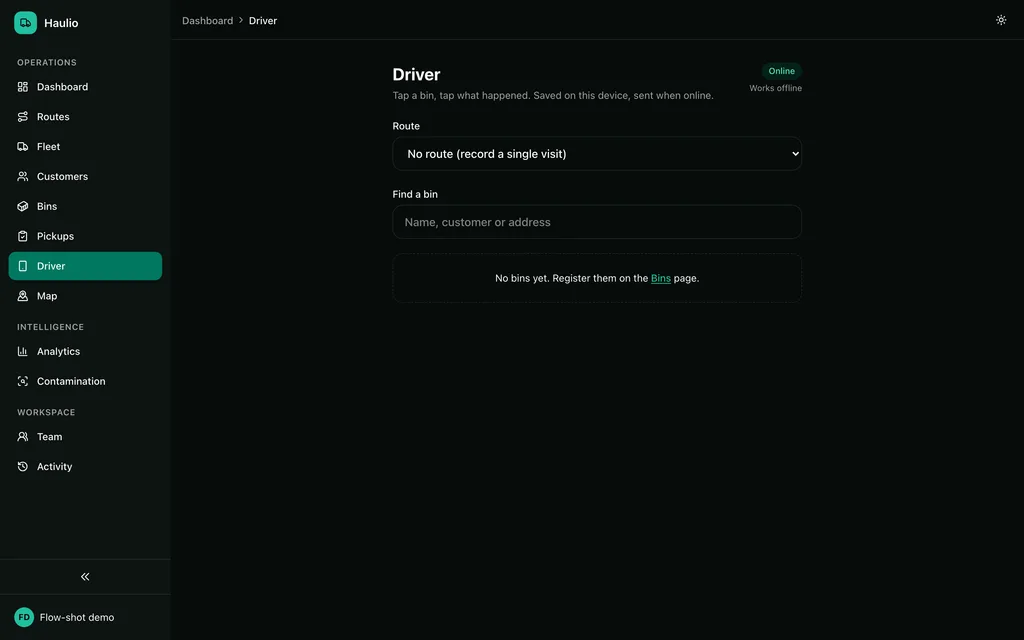This screenshot has width=1024, height=640.
Task: View the Activity log page
Action: coord(85,467)
